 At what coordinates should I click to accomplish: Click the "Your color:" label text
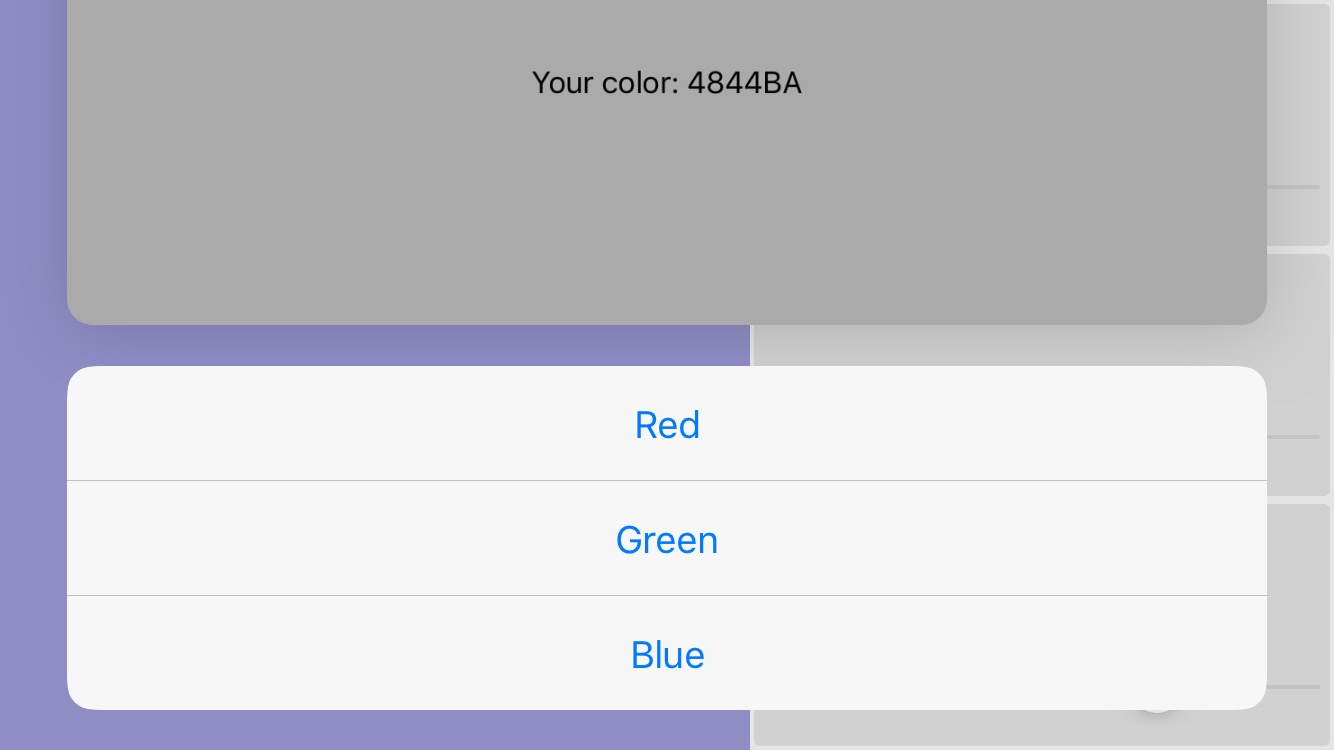point(605,83)
